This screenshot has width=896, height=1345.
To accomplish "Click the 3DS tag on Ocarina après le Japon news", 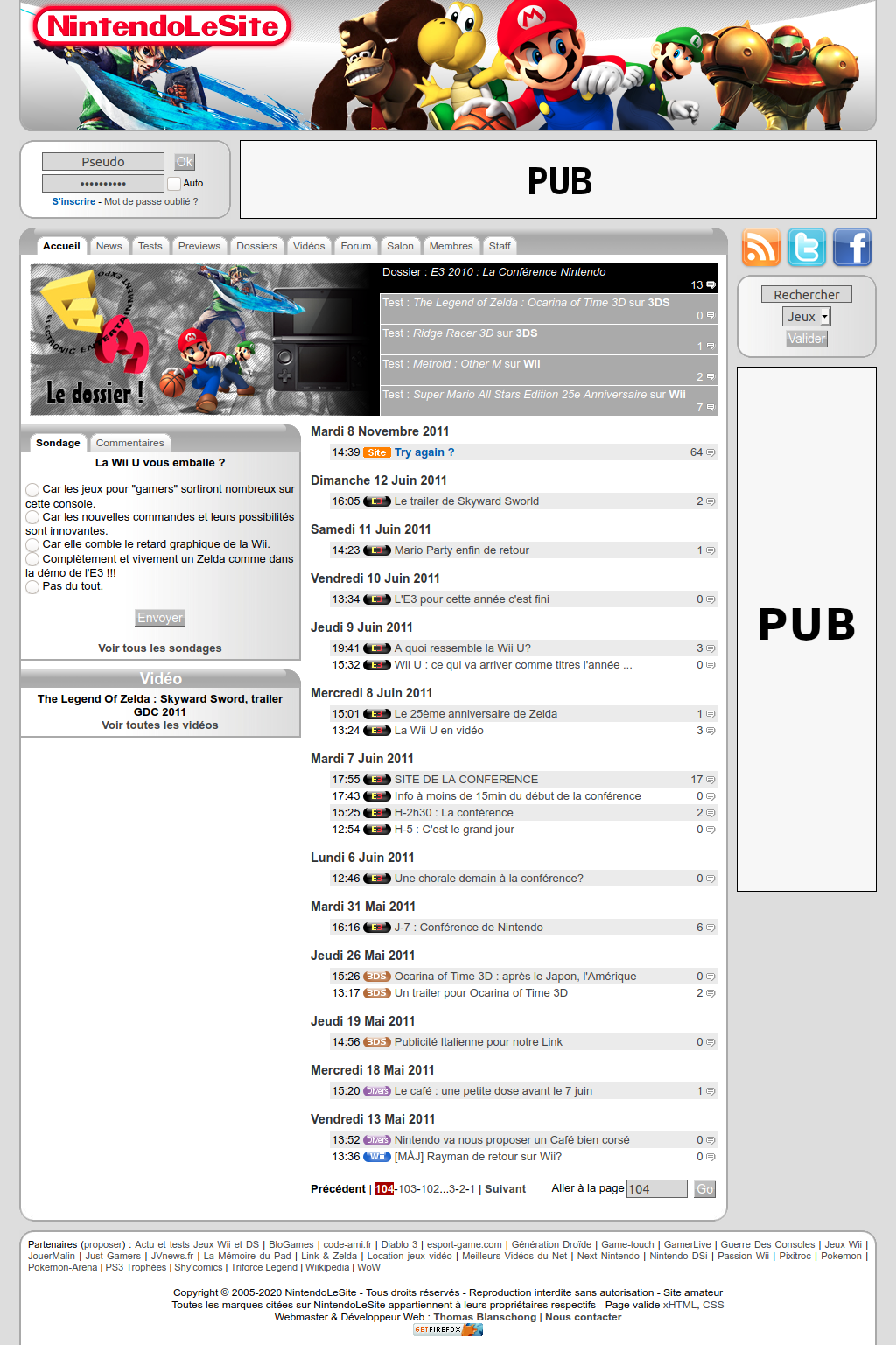I will tap(377, 977).
